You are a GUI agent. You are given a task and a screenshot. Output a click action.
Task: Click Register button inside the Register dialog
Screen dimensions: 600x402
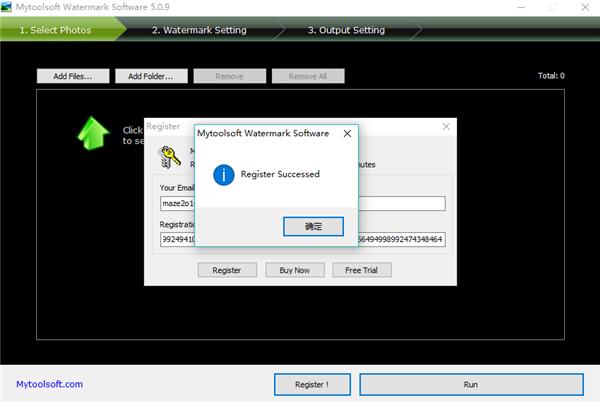pos(227,270)
